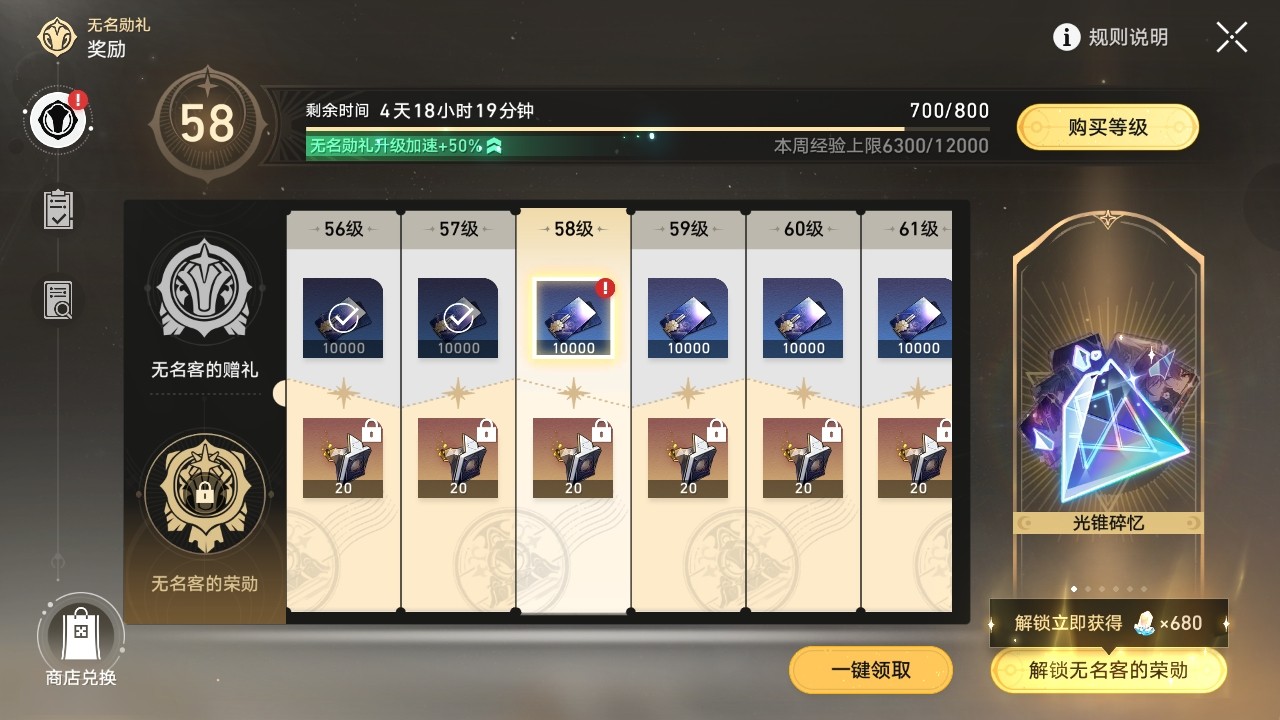The height and width of the screenshot is (720, 1280).
Task: Tap the 无名客的荣勋 locked emblem
Action: [204, 494]
